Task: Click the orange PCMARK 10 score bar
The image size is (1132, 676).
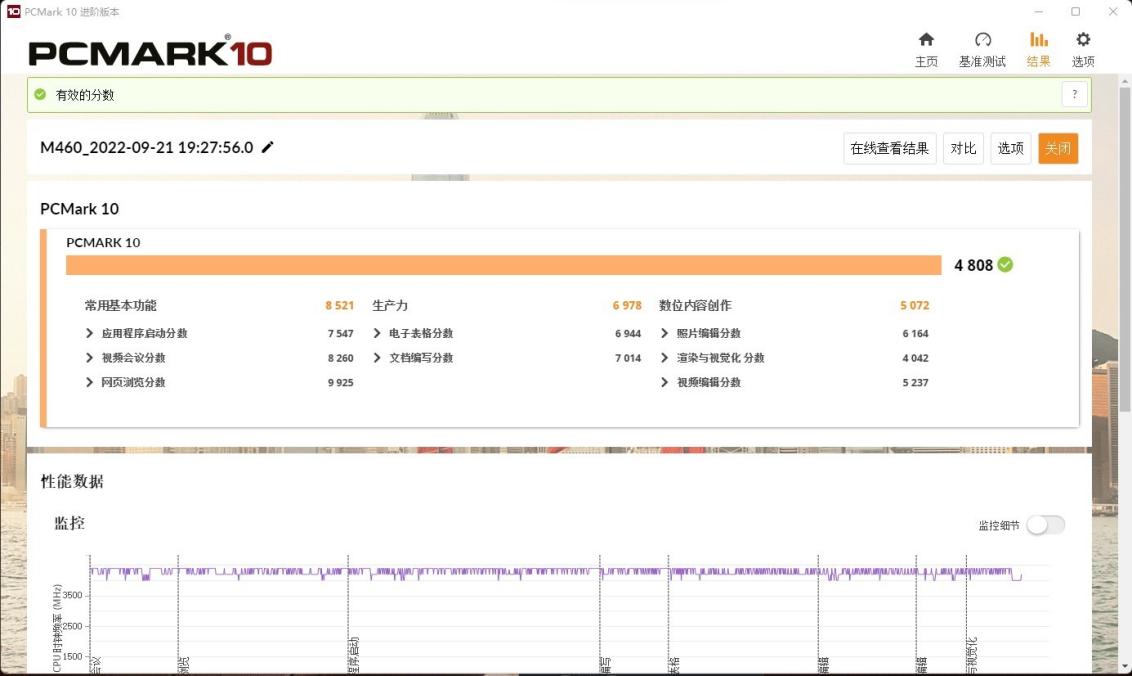Action: tap(503, 265)
